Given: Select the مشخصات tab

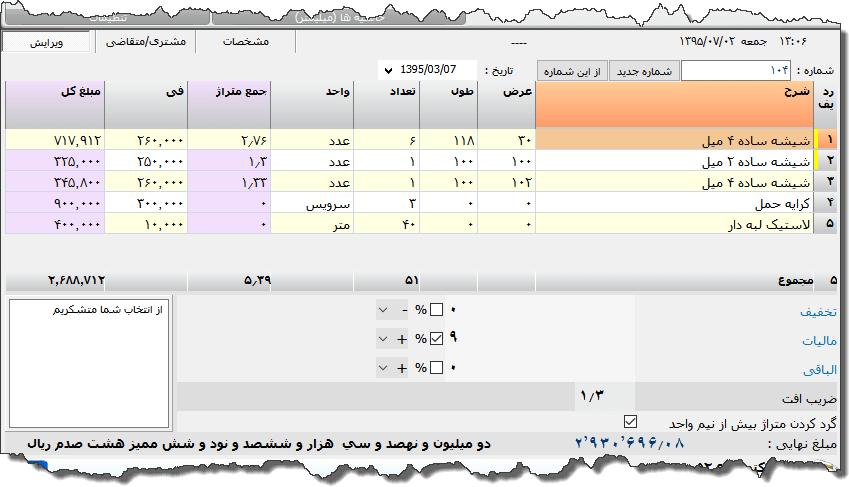Looking at the screenshot, I should pyautogui.click(x=245, y=42).
